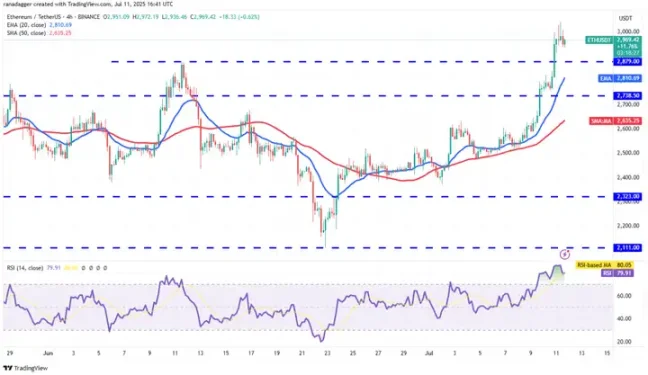
Task: Click the event marker icon near the 2,111 line
Action: [x=565, y=254]
